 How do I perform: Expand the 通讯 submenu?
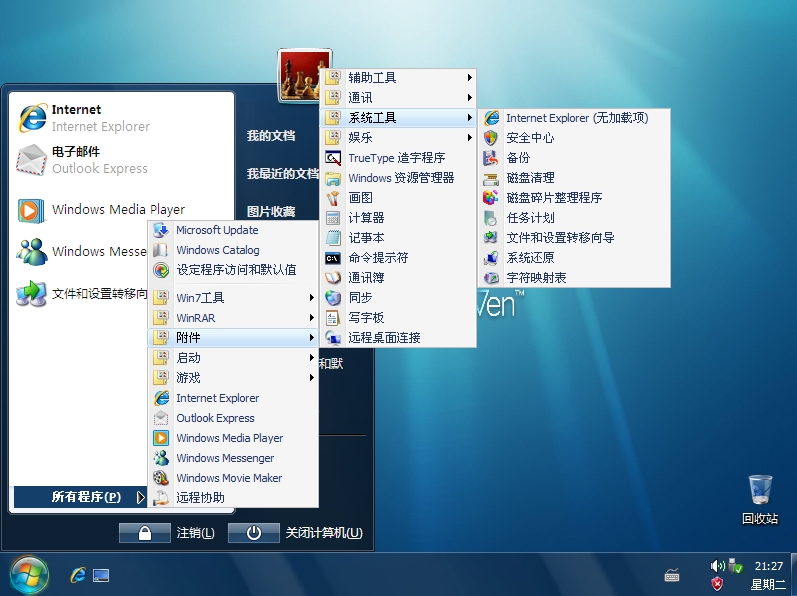click(x=398, y=98)
